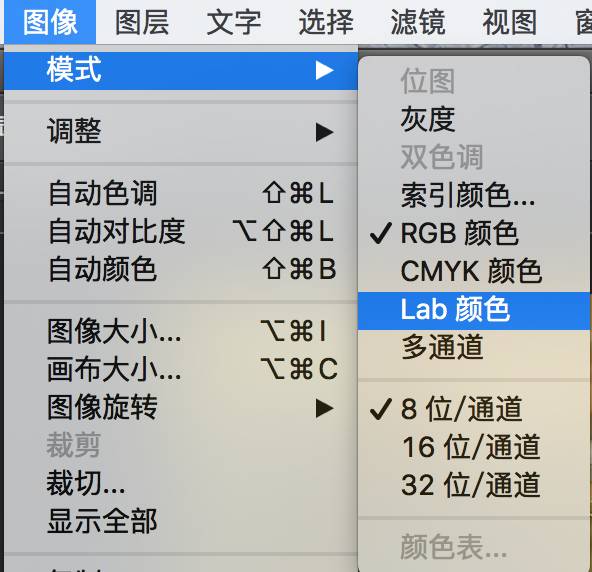Switch to CMYK 颜色 mode
Image resolution: width=592 pixels, height=572 pixels.
(x=473, y=271)
